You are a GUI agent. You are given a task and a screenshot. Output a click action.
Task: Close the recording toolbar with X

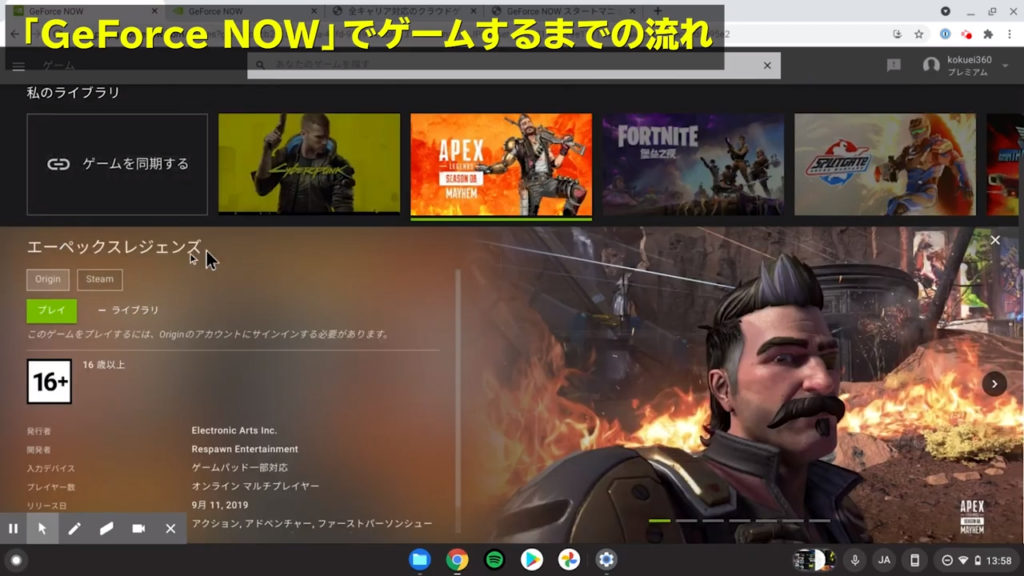[170, 528]
